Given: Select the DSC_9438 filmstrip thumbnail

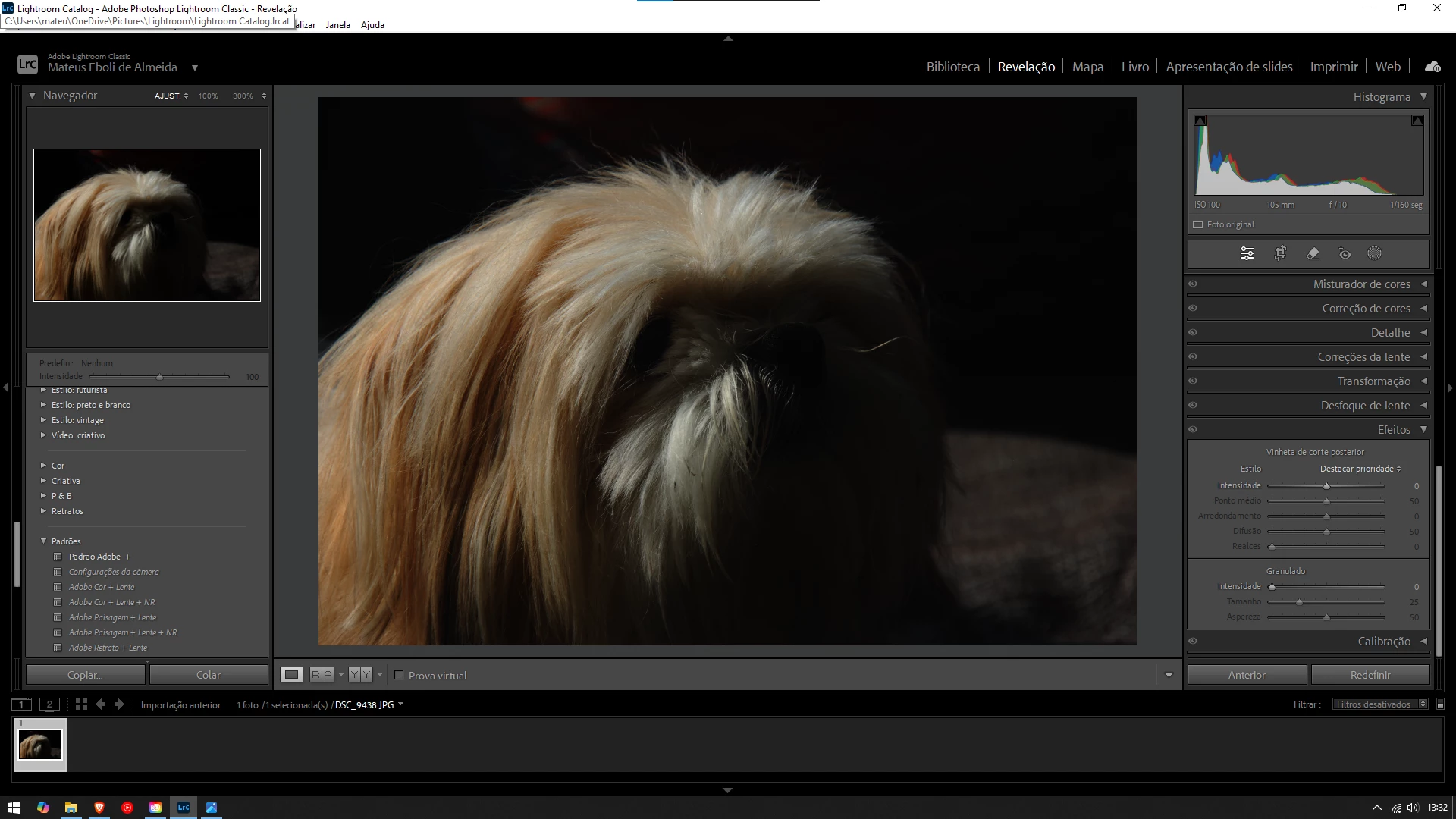Looking at the screenshot, I should coord(40,745).
